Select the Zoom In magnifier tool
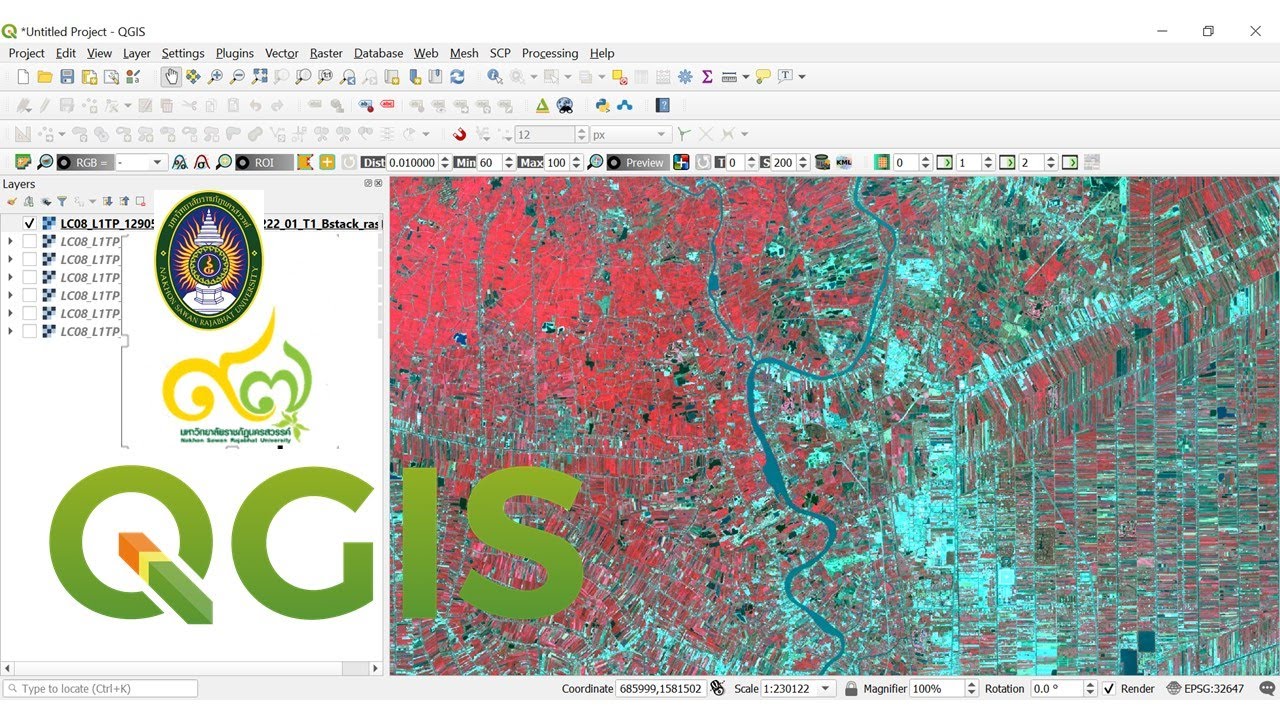The image size is (1280, 720). [x=215, y=77]
